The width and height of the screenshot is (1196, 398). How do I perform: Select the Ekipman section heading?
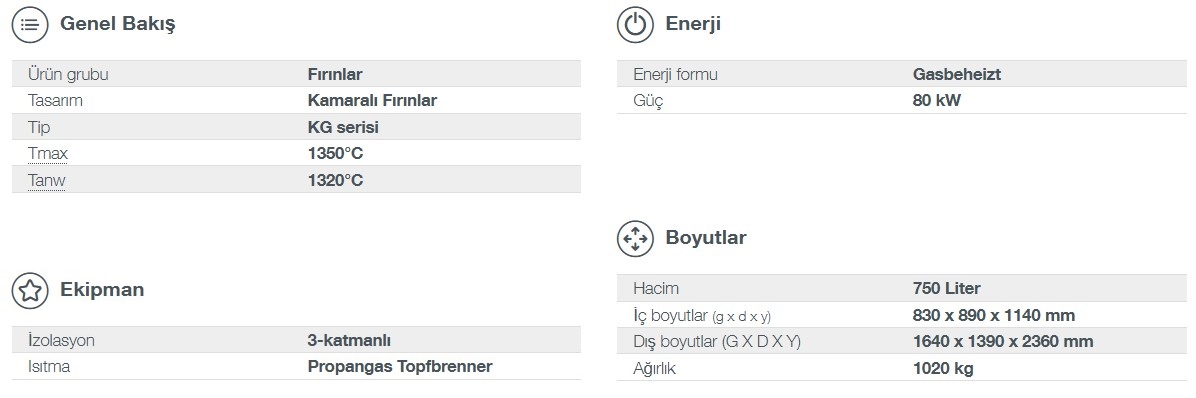[101, 290]
